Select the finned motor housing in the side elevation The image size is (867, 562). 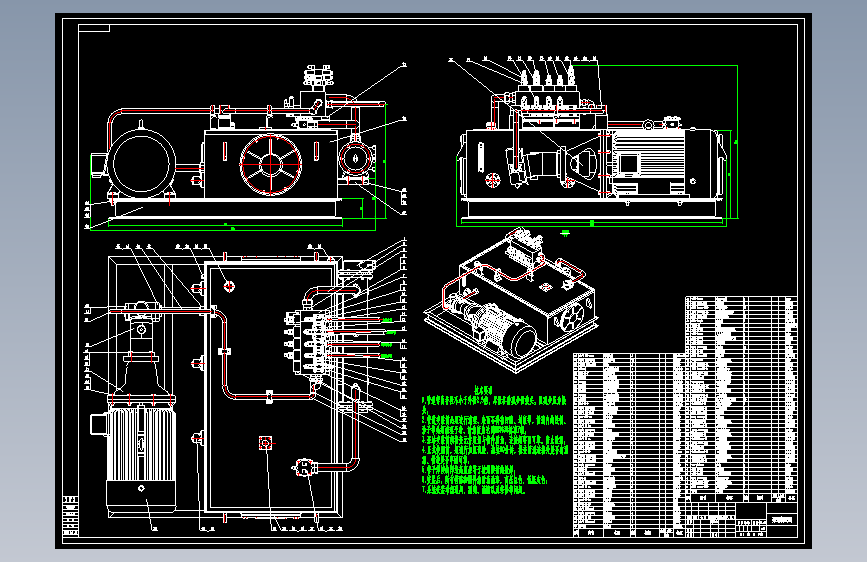coord(649,162)
